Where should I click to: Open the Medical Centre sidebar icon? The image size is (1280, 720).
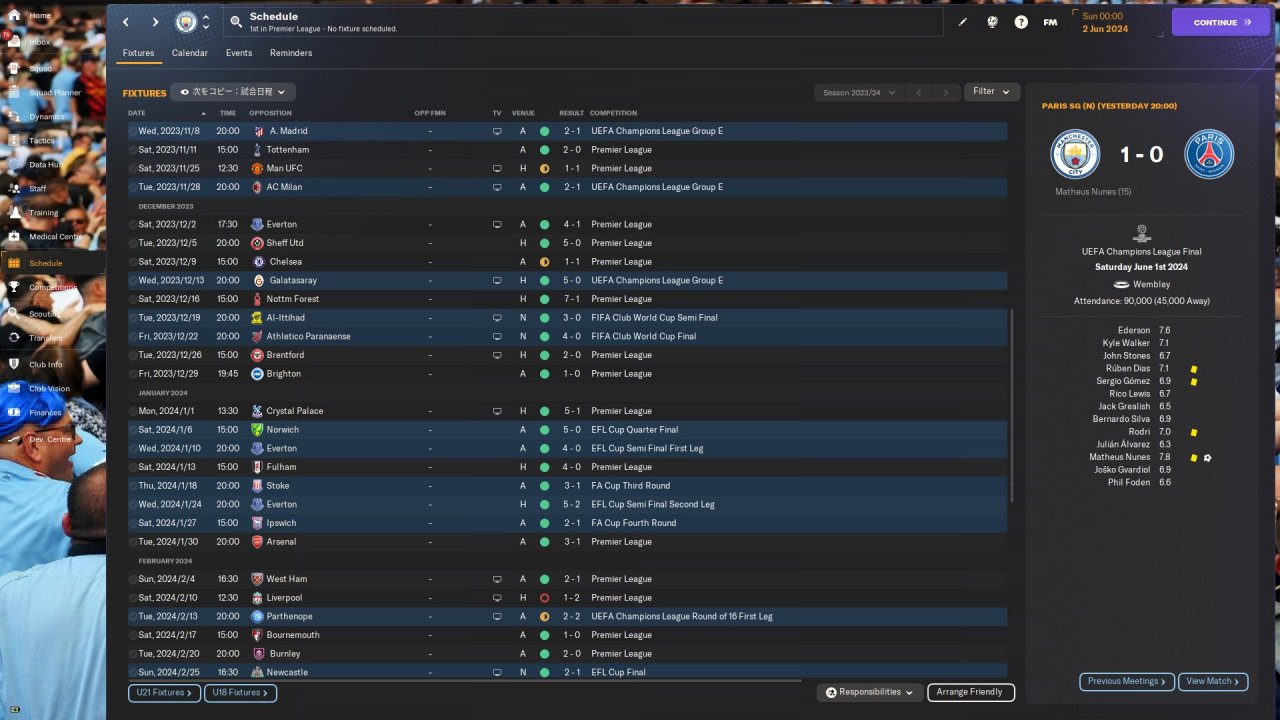click(14, 237)
